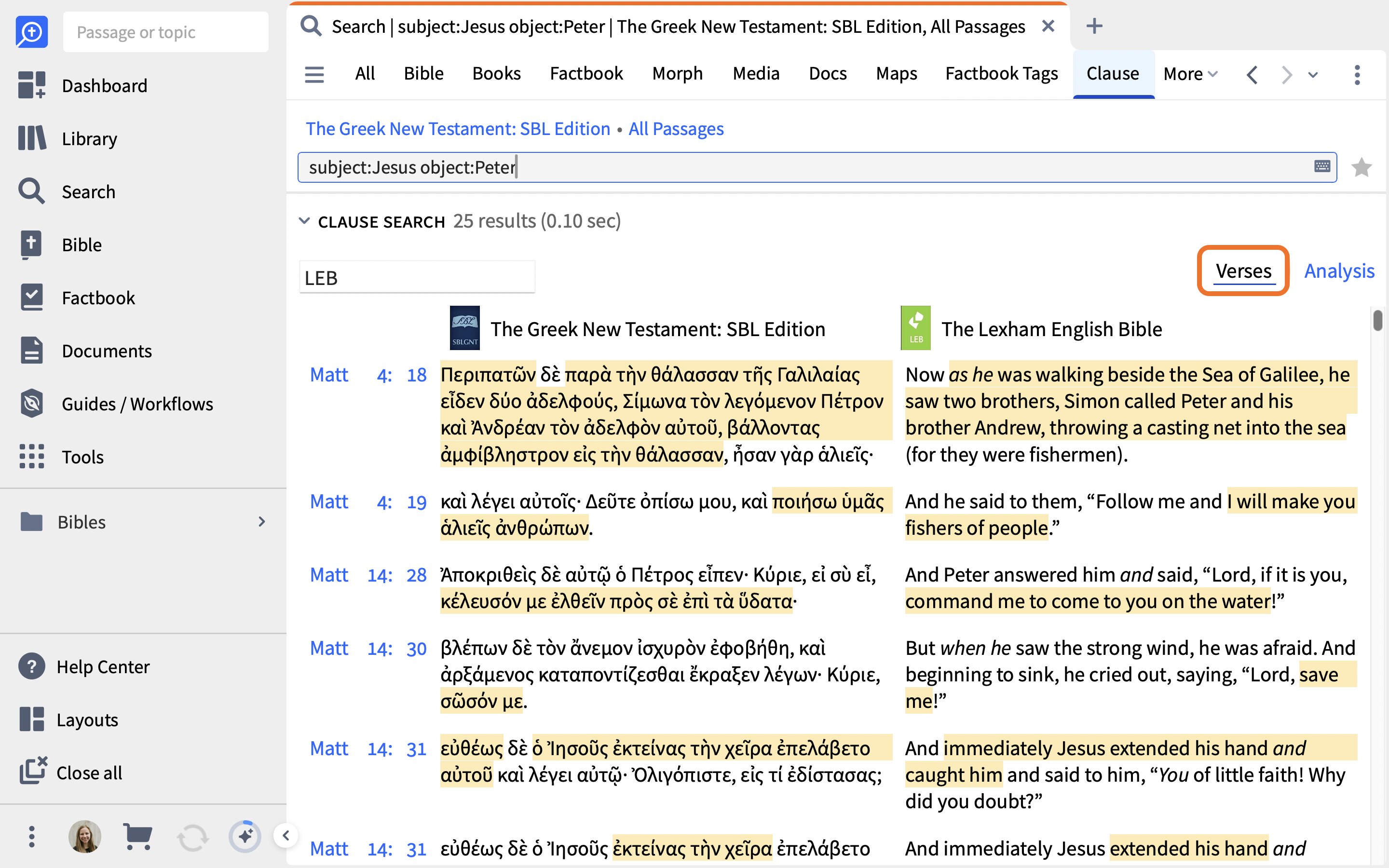Open the More search types dropdown
Viewport: 1389px width, 868px height.
[x=1190, y=74]
